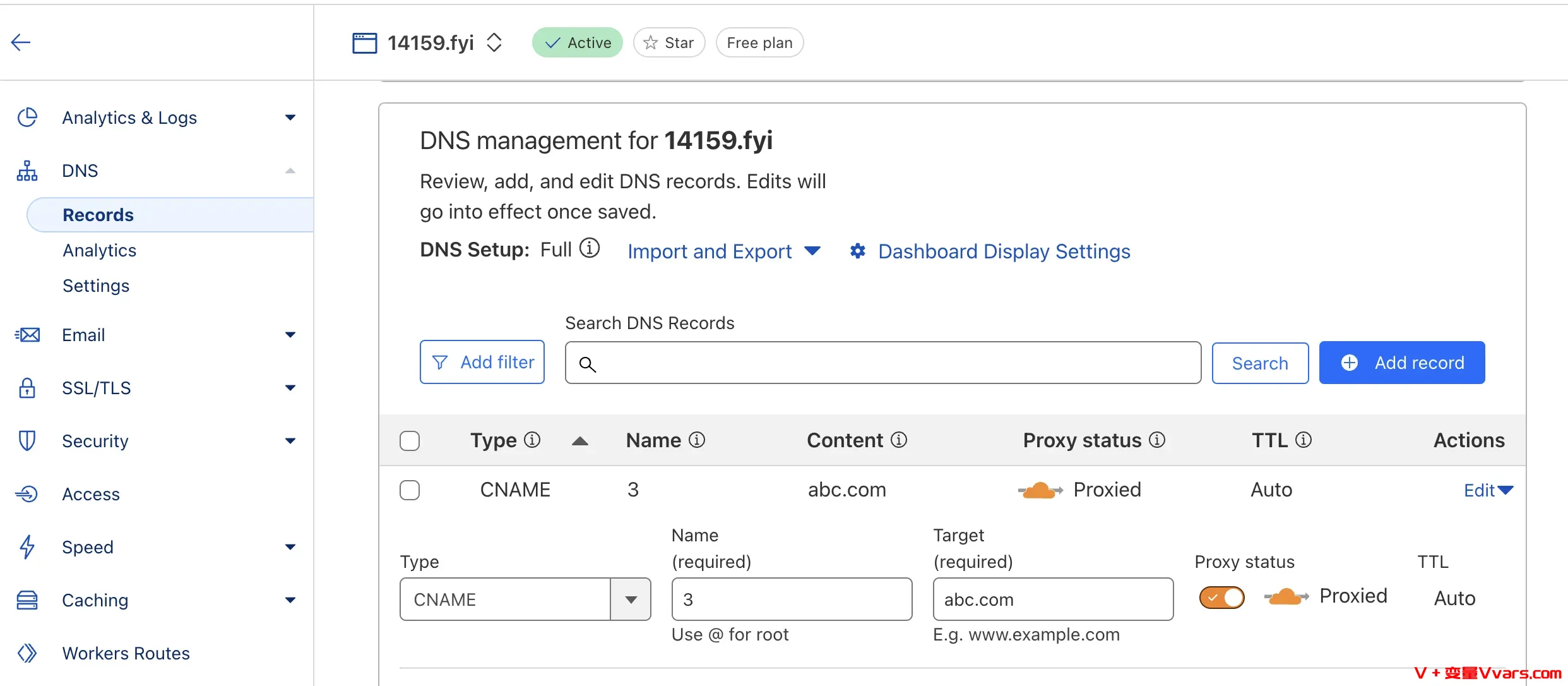Click the Search button

pos(1260,363)
